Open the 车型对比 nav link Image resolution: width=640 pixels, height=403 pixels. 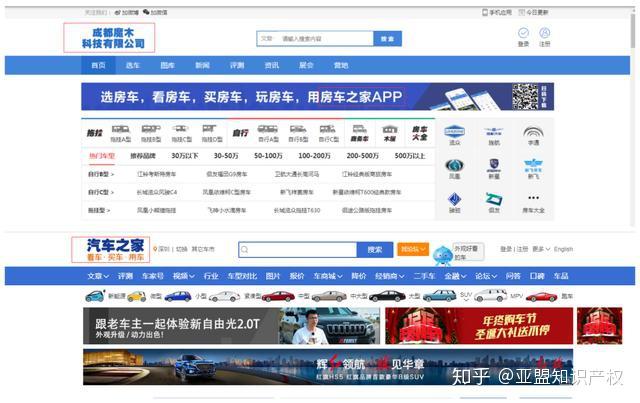(242, 276)
